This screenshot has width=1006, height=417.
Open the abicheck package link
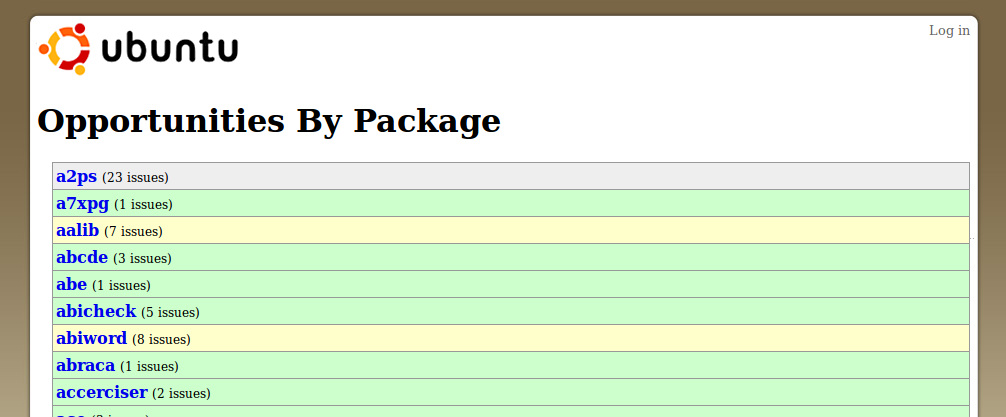[96, 311]
